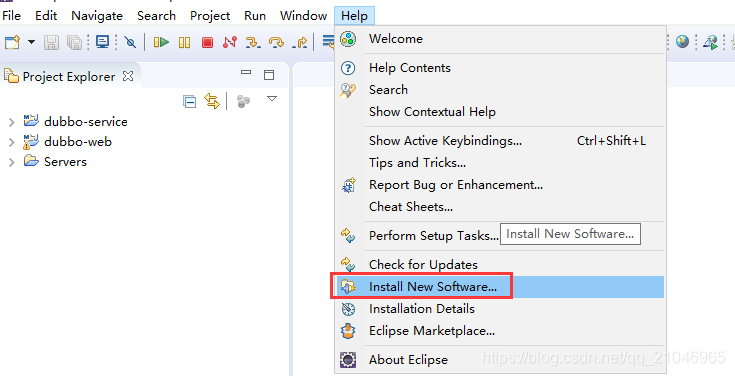The image size is (735, 376).
Task: Click the Step Over icon
Action: click(276, 43)
